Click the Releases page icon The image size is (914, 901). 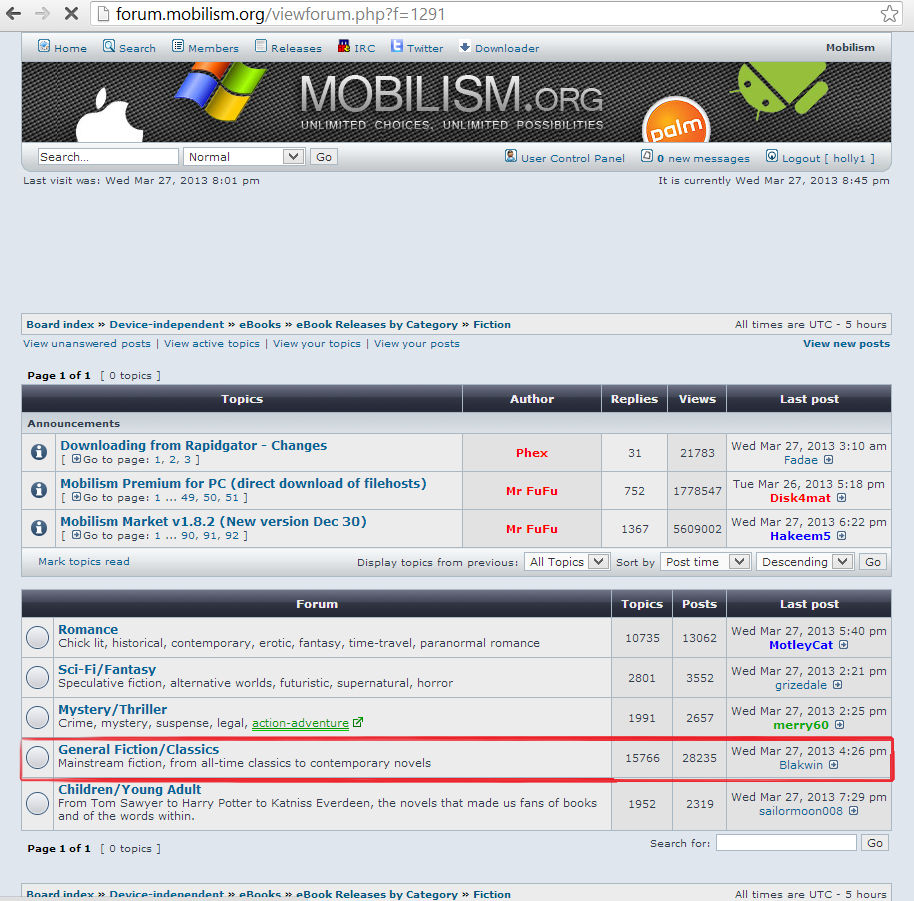coord(261,46)
